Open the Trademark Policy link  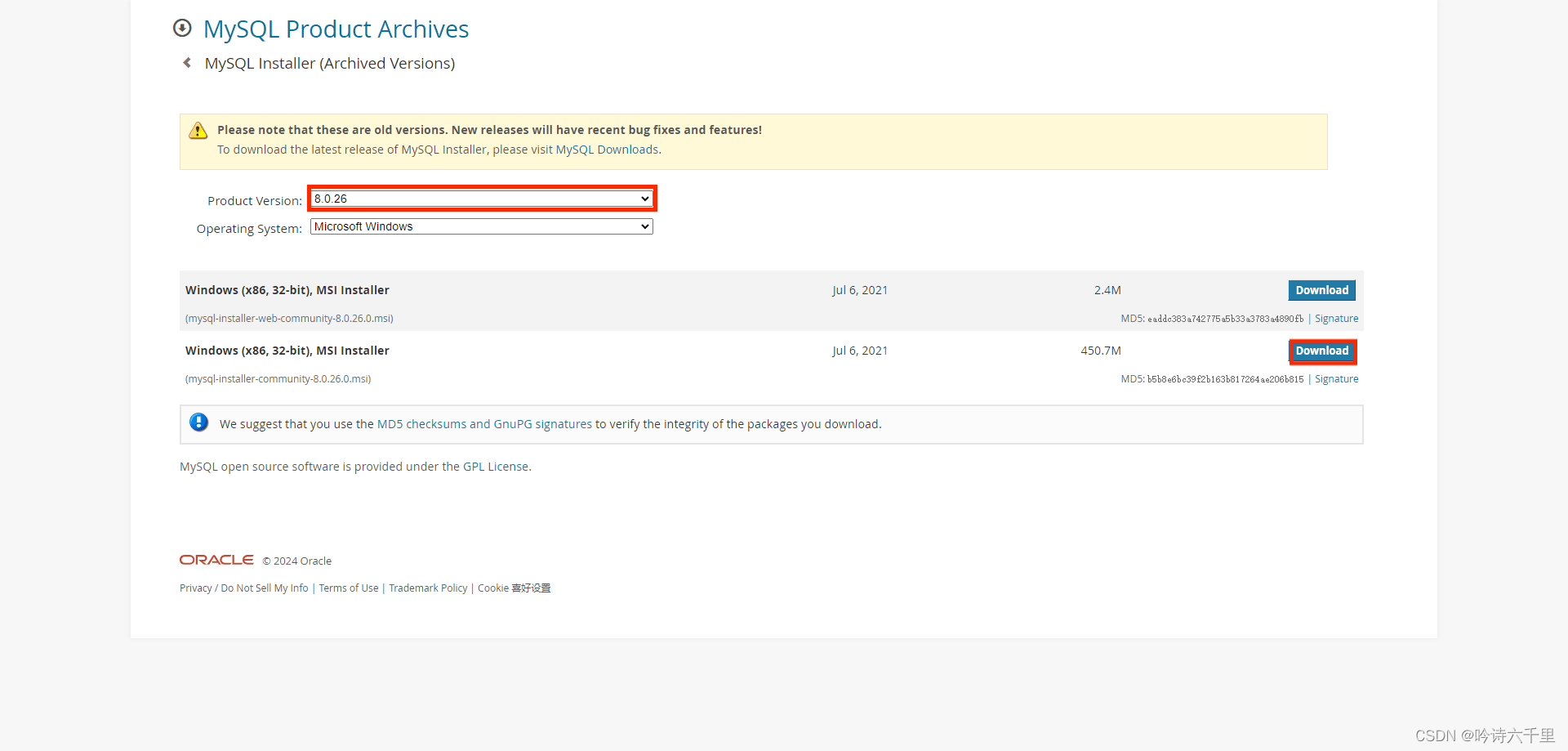(428, 588)
